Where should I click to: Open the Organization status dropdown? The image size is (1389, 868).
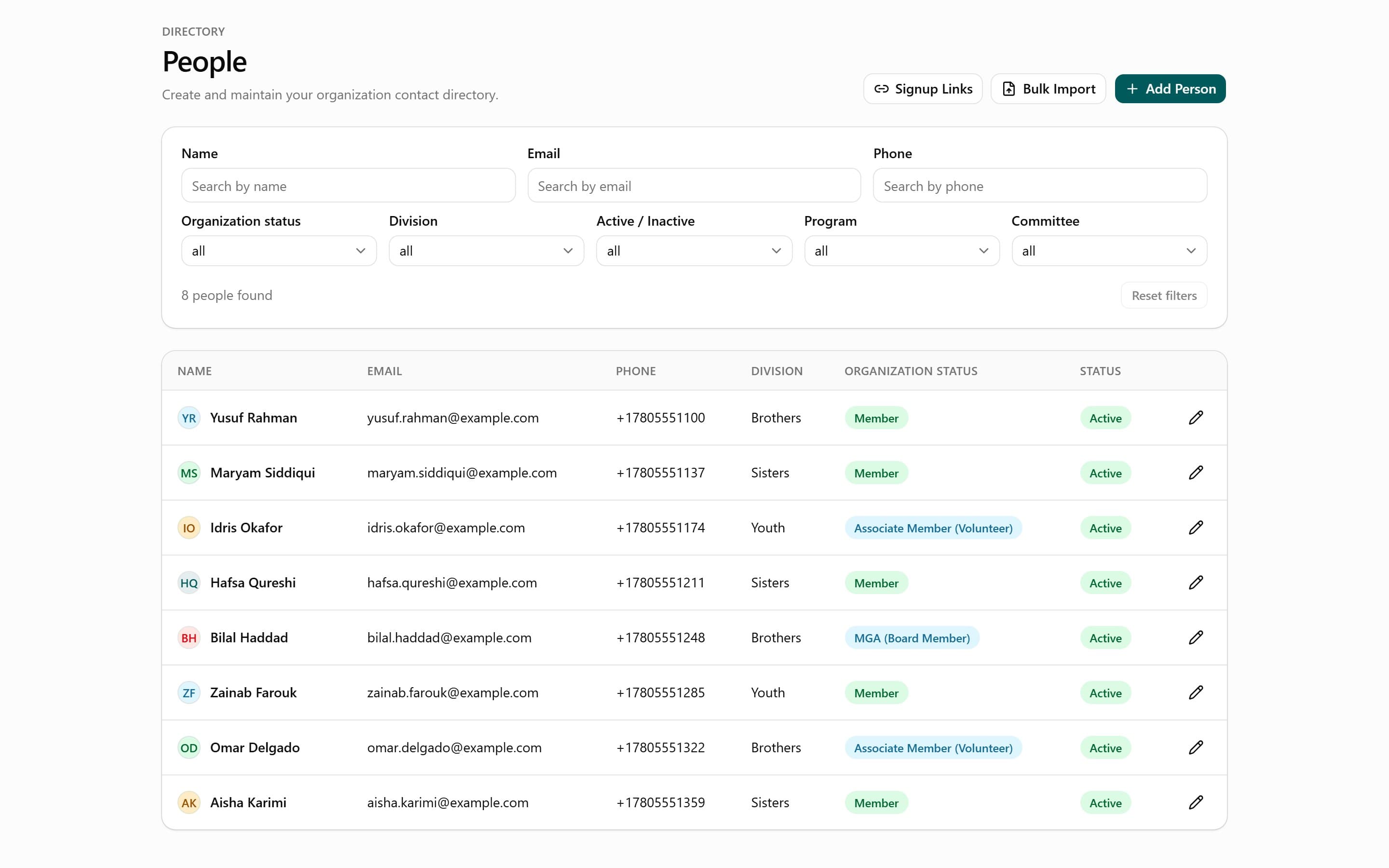point(279,251)
